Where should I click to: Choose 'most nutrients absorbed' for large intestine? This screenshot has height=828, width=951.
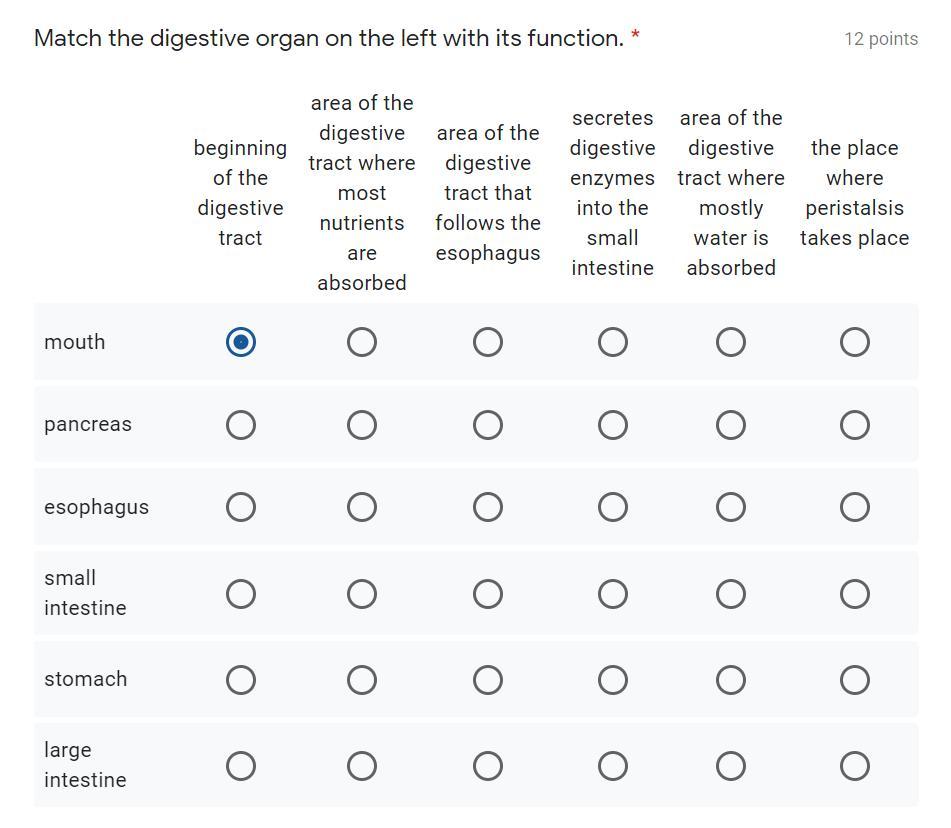pyautogui.click(x=362, y=766)
